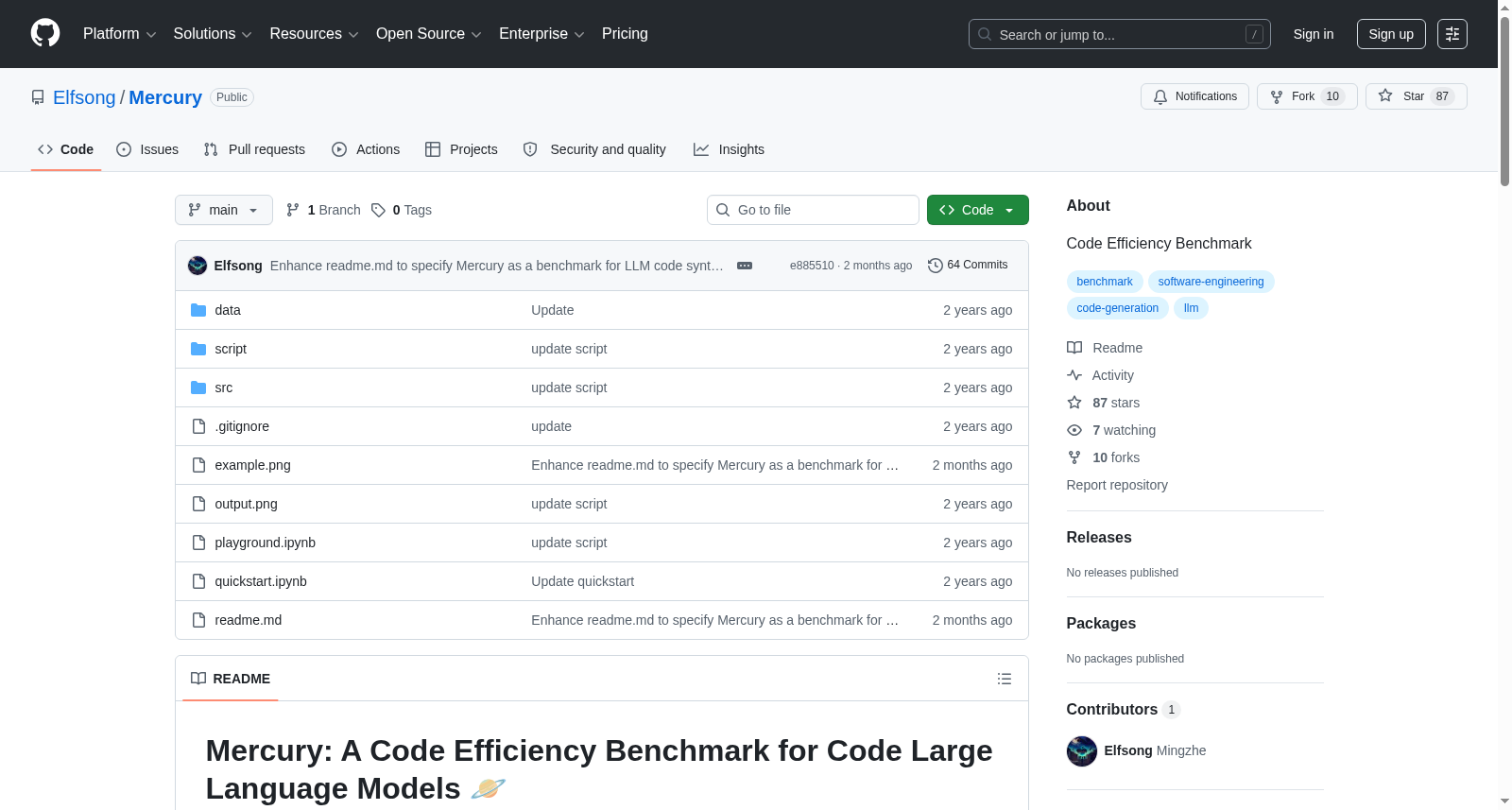Click the file icon next to output.png
This screenshot has height=810, width=1512.
[198, 504]
